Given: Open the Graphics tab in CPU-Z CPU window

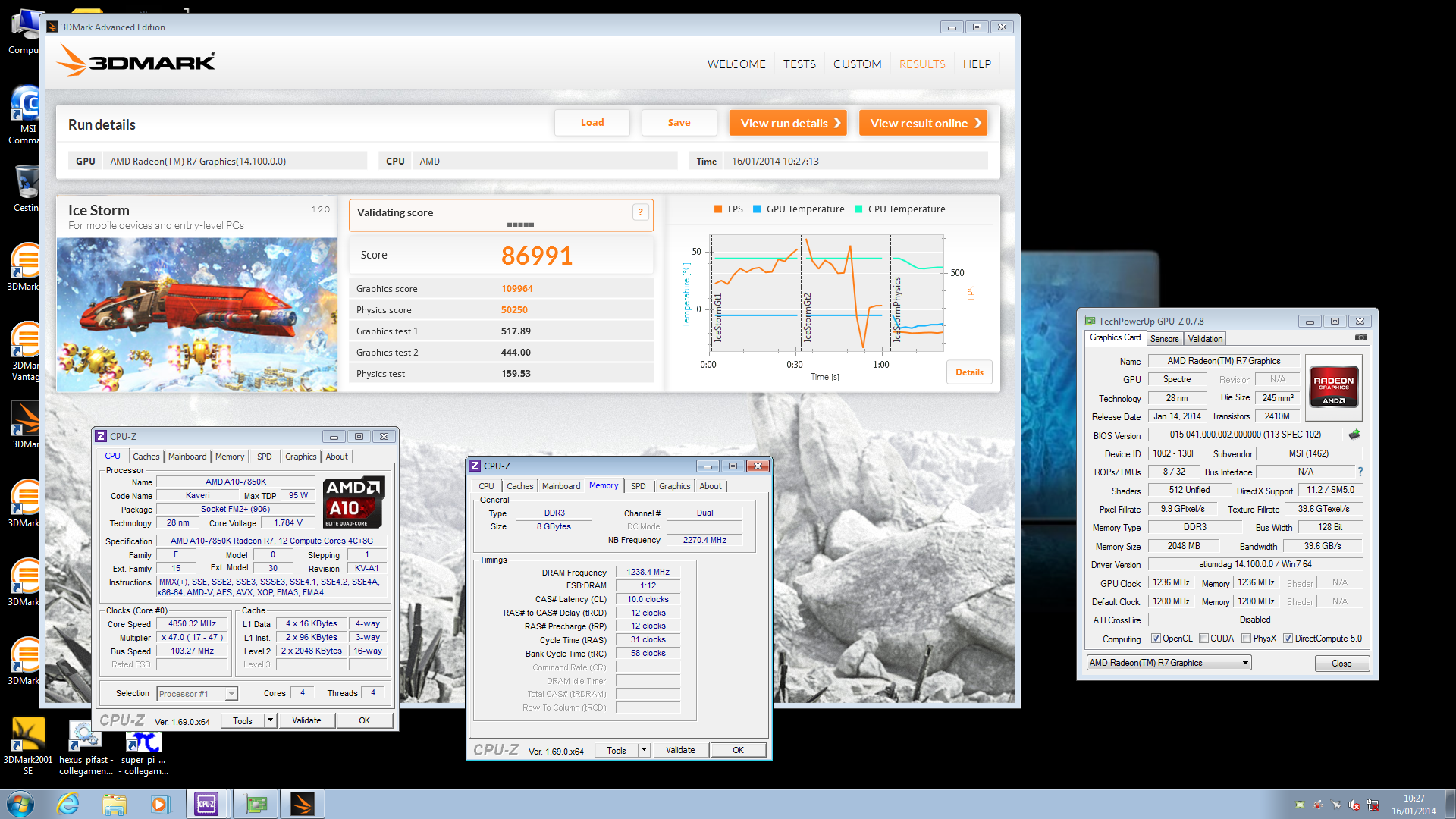Looking at the screenshot, I should click(x=301, y=457).
